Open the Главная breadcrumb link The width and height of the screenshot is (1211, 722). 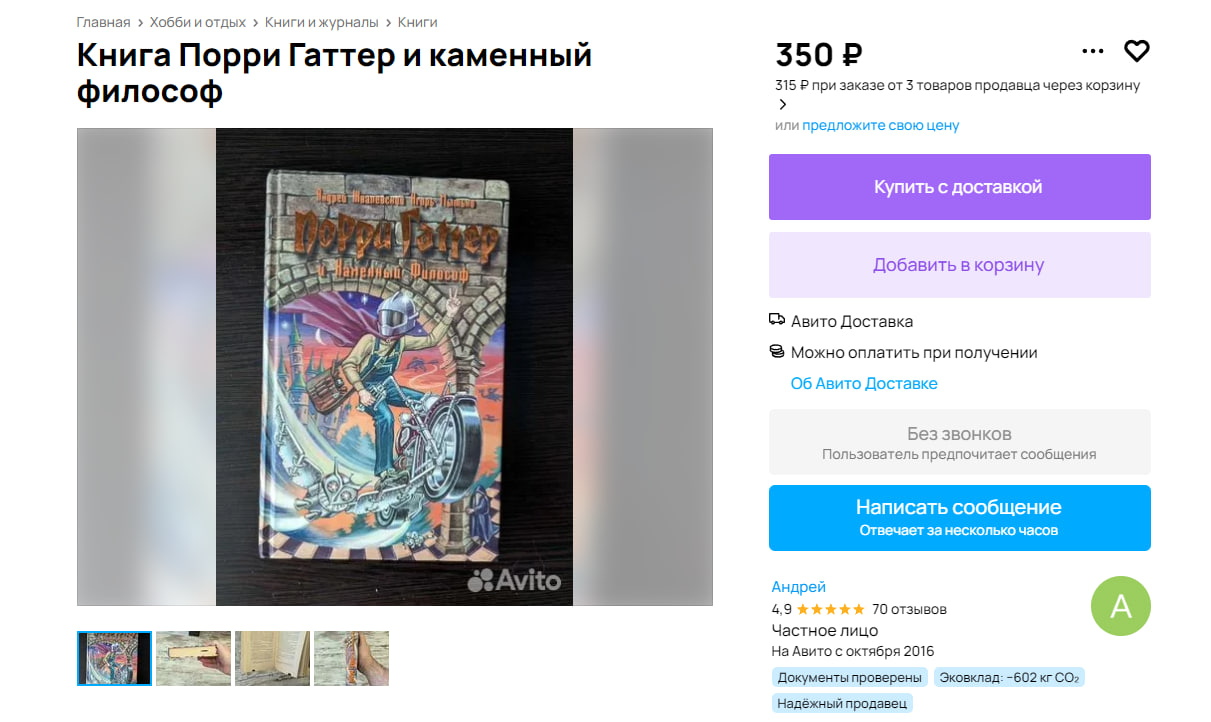104,22
